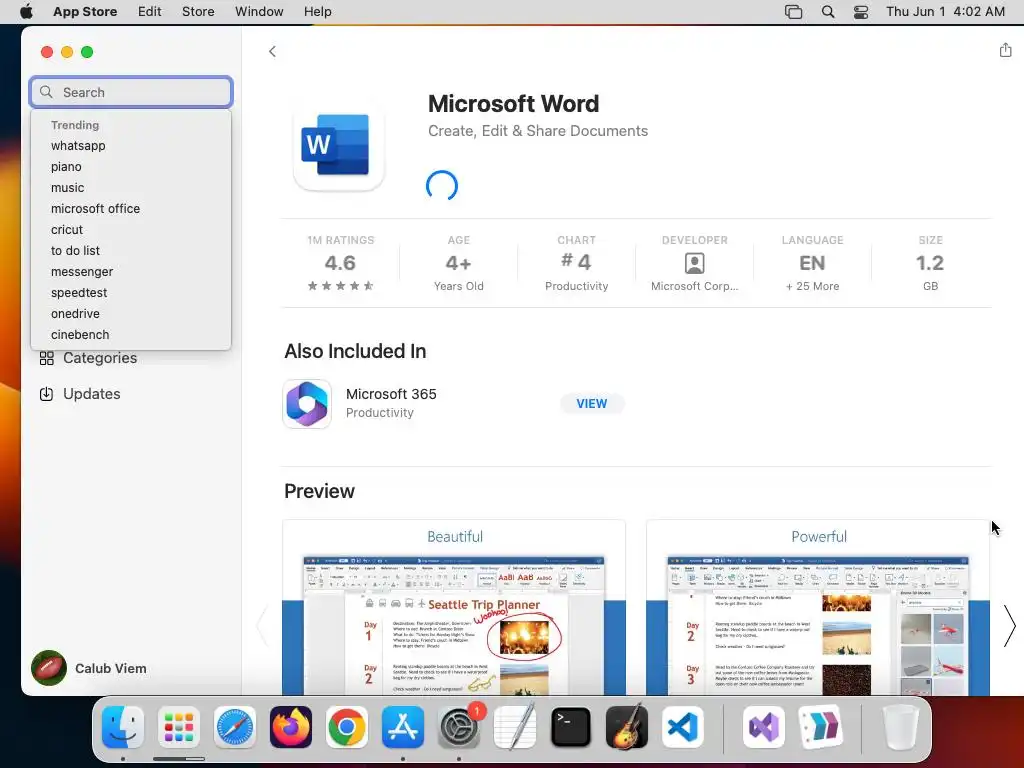Open Trash in the dock

(901, 727)
